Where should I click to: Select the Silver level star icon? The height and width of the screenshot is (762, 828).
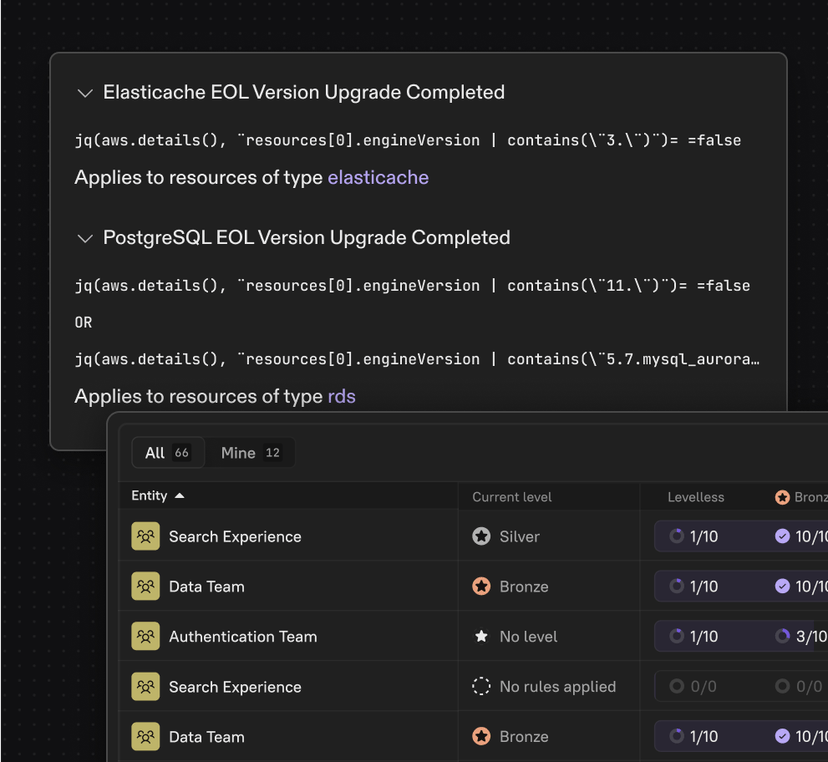tap(483, 536)
